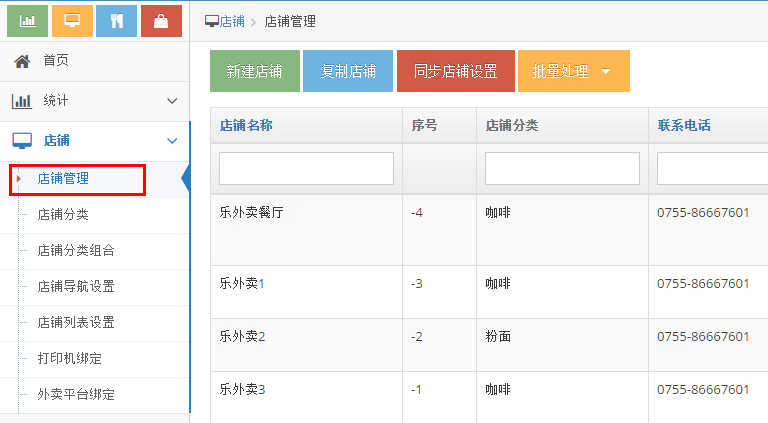Focus the 店铺分类 filter input
Viewport: 768px width, 423px height.
coord(562,168)
